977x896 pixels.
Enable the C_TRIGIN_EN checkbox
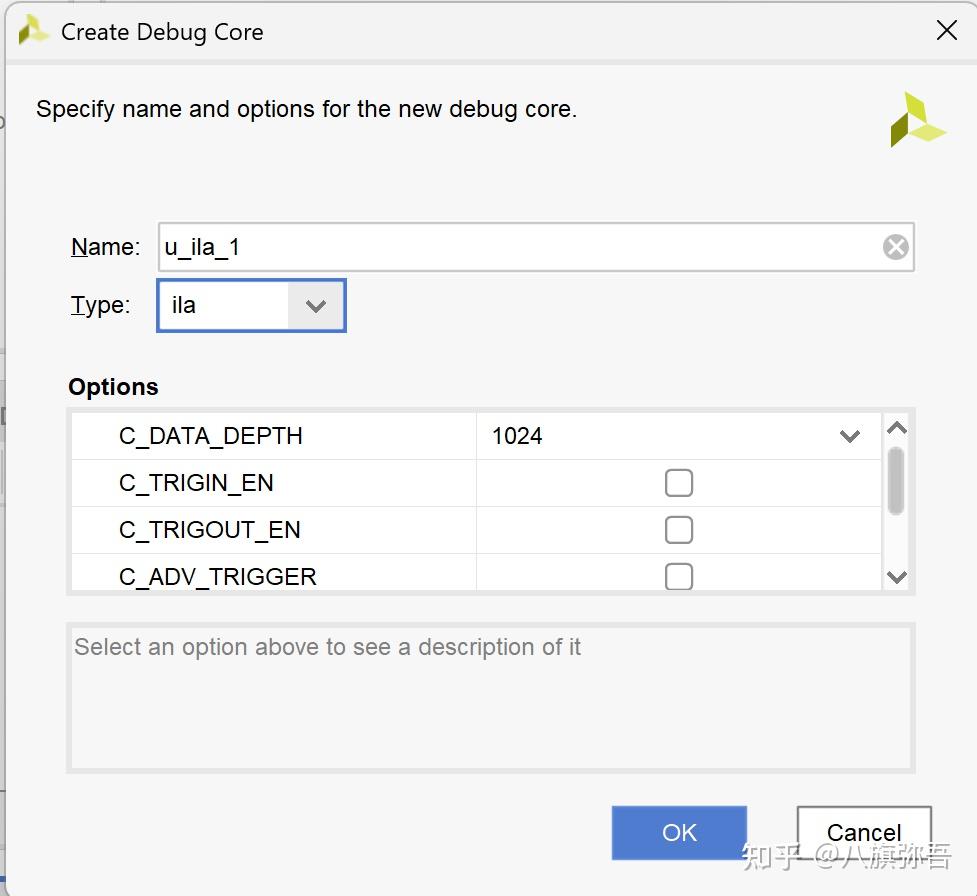click(x=679, y=483)
